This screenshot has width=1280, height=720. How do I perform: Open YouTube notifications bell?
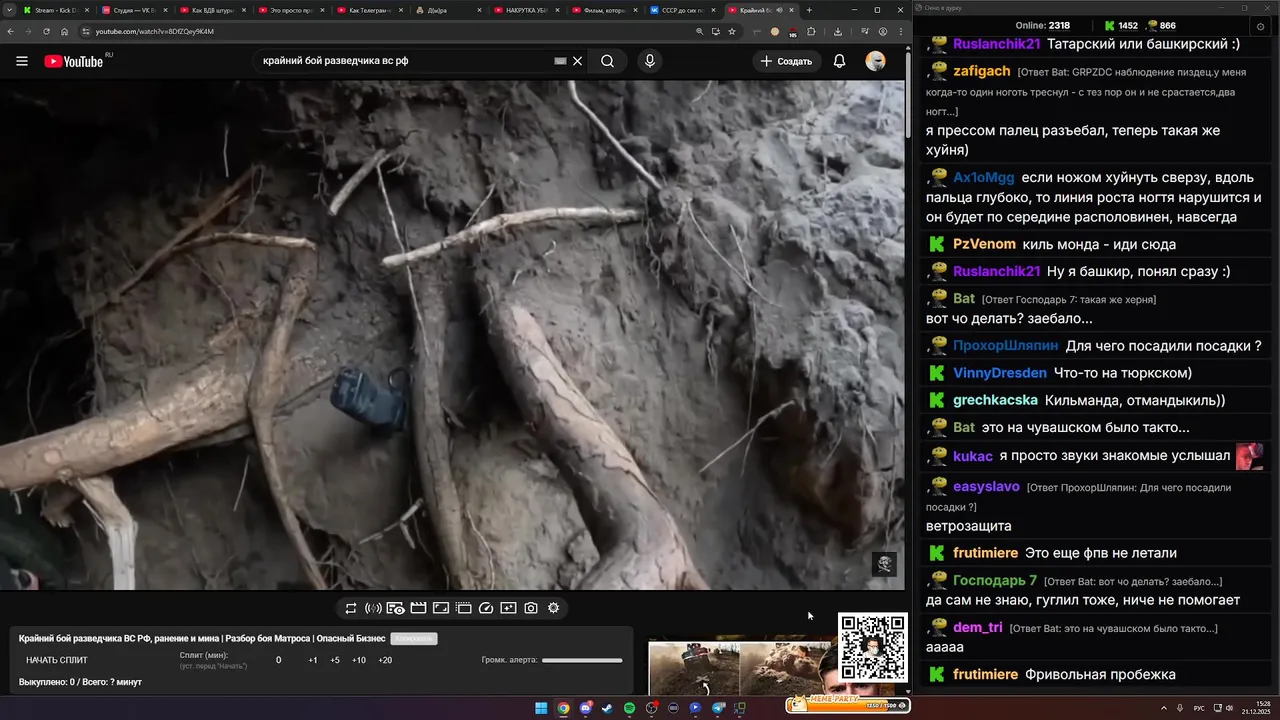840,61
